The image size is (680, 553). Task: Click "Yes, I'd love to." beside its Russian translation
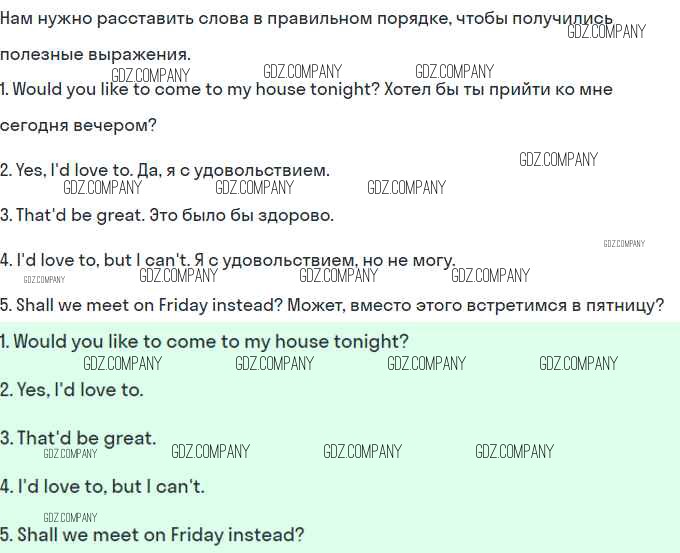(72, 171)
